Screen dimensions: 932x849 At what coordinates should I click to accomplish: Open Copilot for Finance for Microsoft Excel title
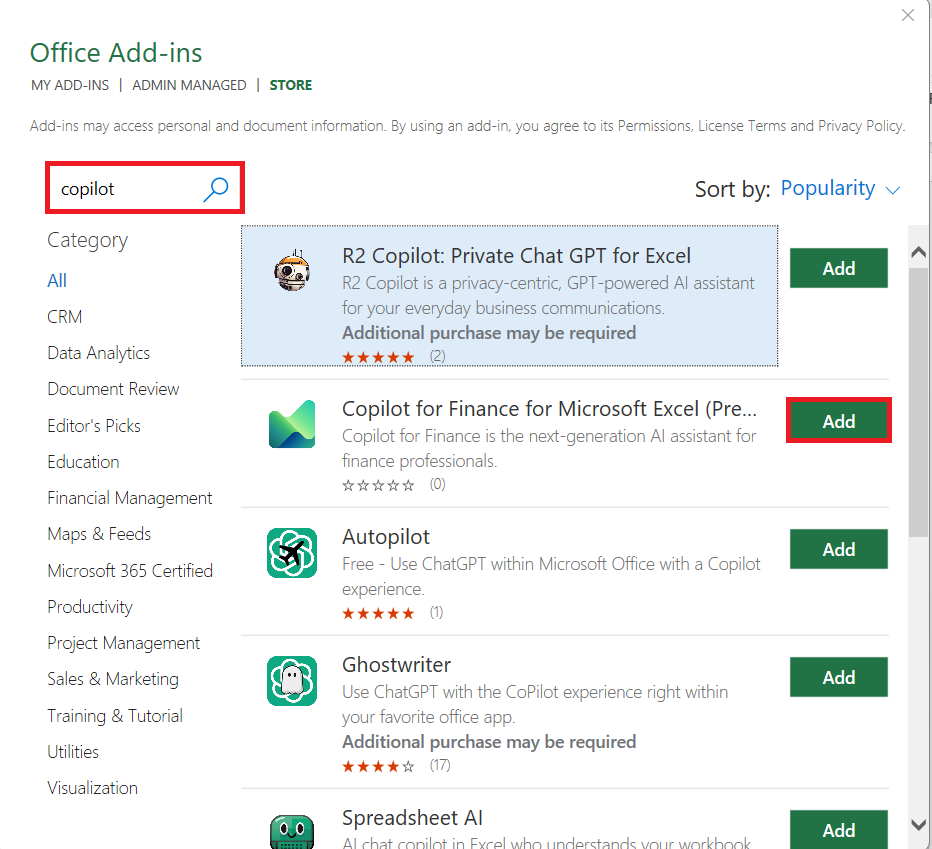coord(549,408)
